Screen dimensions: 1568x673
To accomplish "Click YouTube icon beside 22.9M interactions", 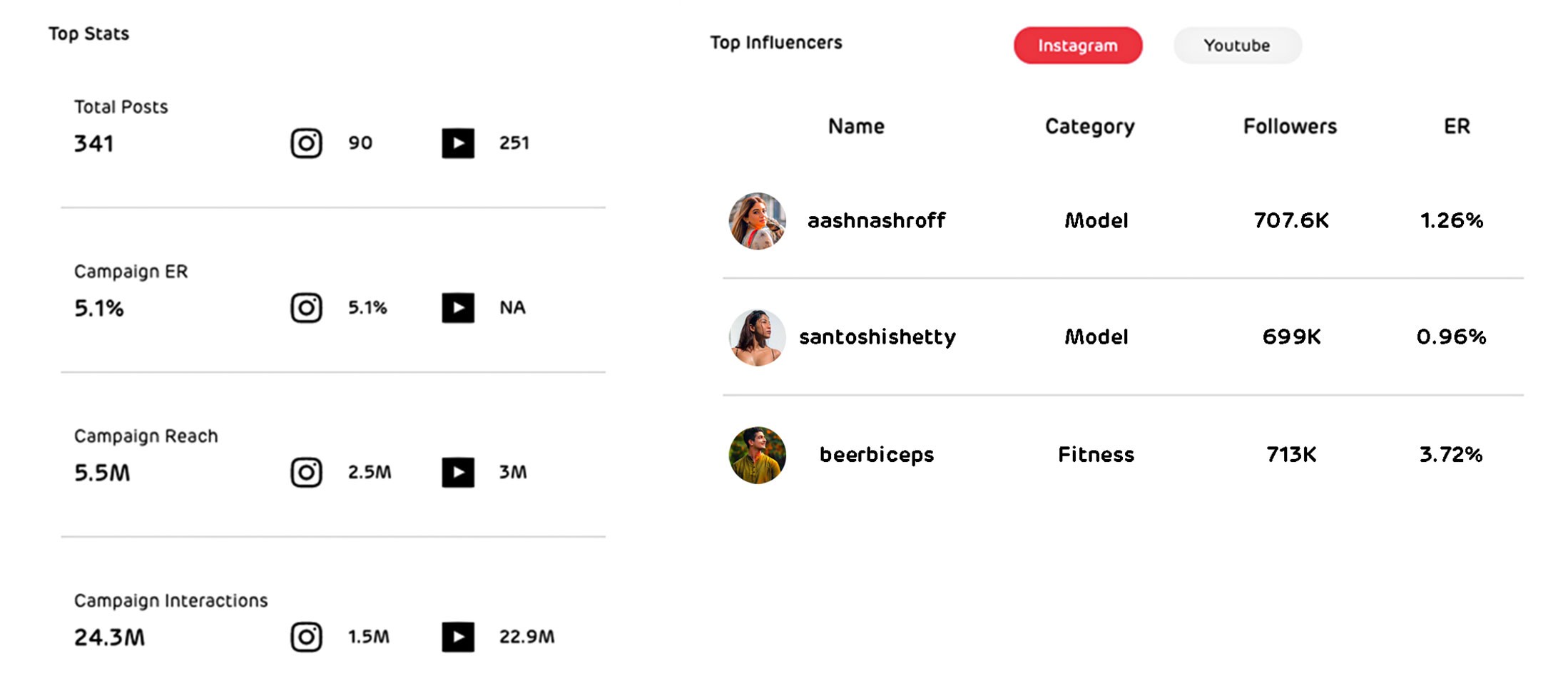I will [x=458, y=637].
